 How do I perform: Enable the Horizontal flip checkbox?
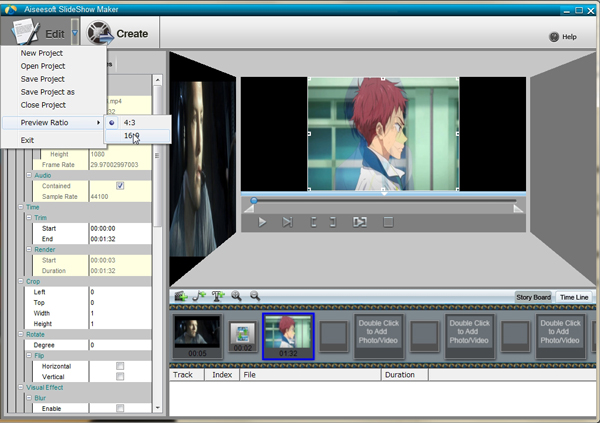tap(120, 366)
